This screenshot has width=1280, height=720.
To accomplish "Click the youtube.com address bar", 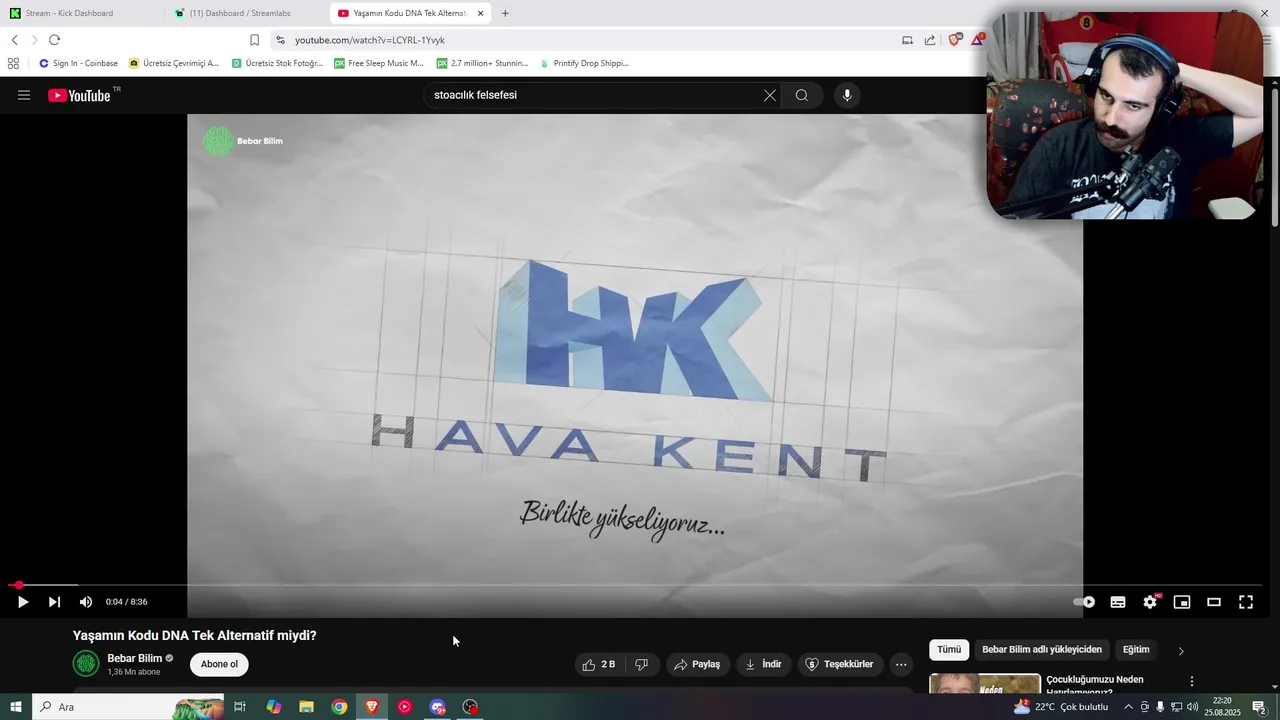I will tap(590, 40).
